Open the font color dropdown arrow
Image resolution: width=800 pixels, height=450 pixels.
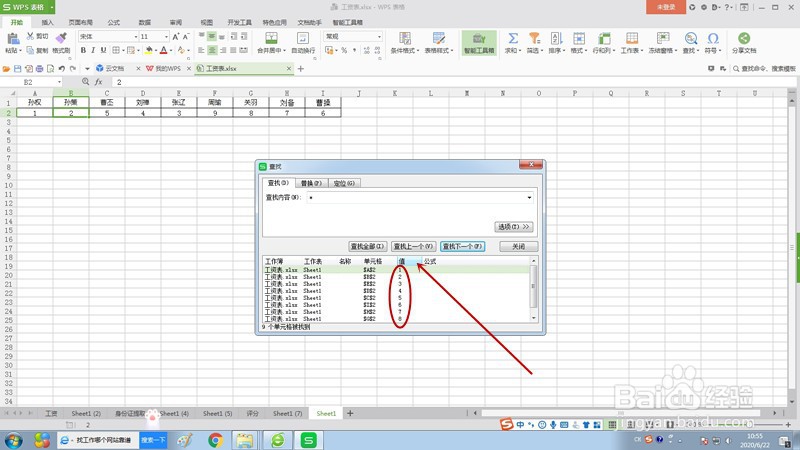pyautogui.click(x=170, y=51)
